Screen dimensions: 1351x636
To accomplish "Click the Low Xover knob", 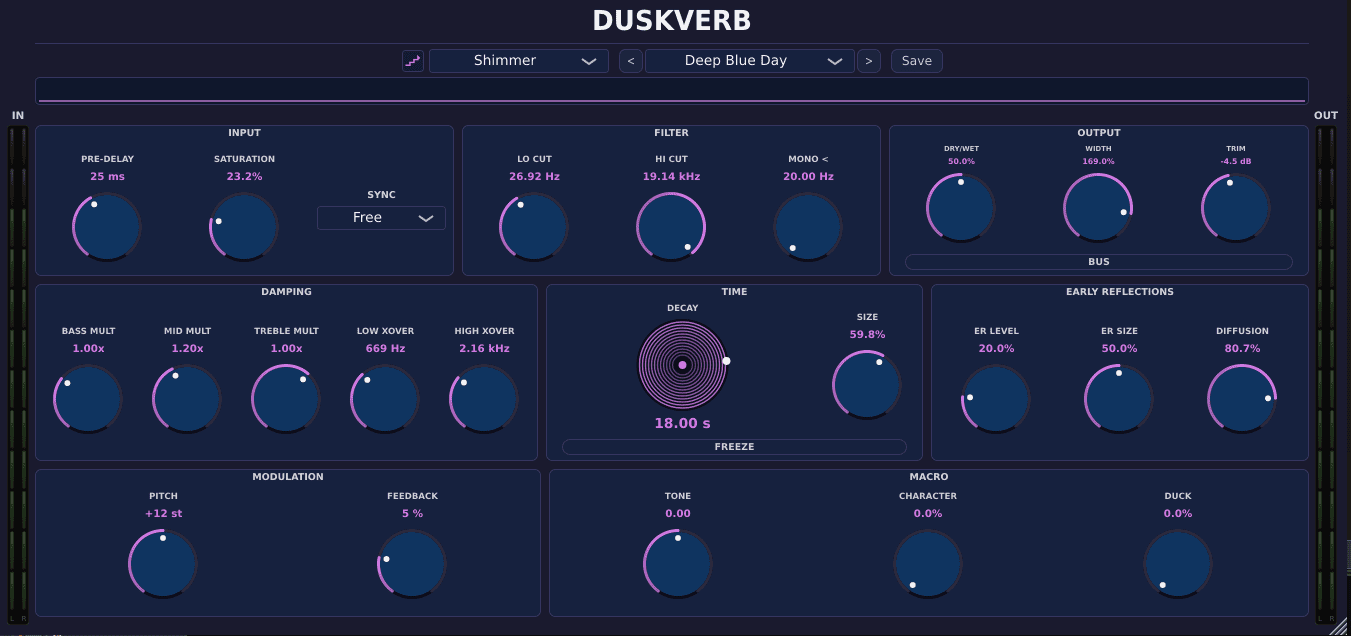I will pos(385,398).
